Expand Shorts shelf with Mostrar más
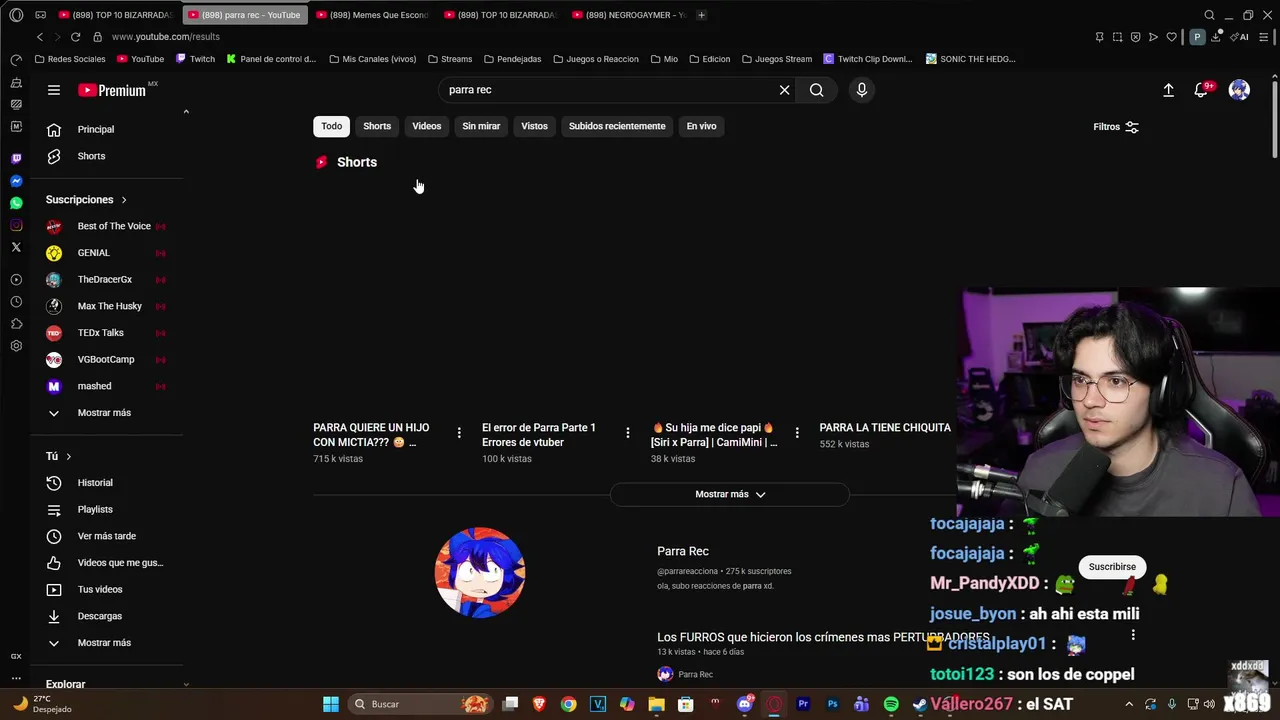The height and width of the screenshot is (720, 1280). tap(730, 494)
